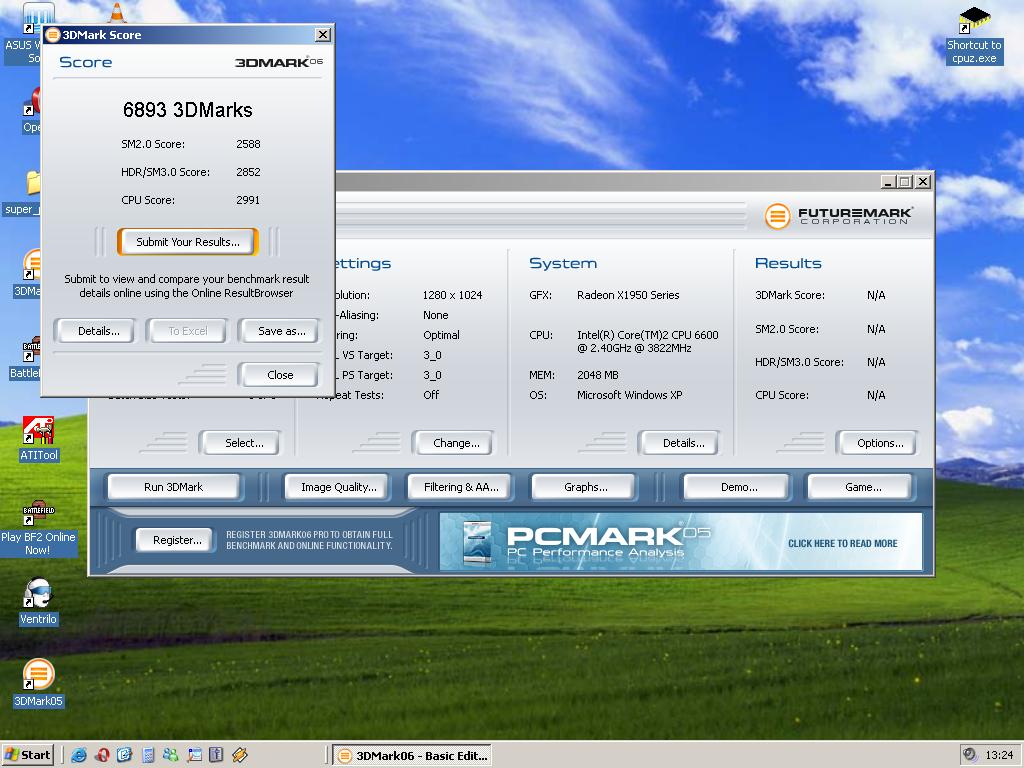Click the 6893 3DMarks score text

(187, 110)
